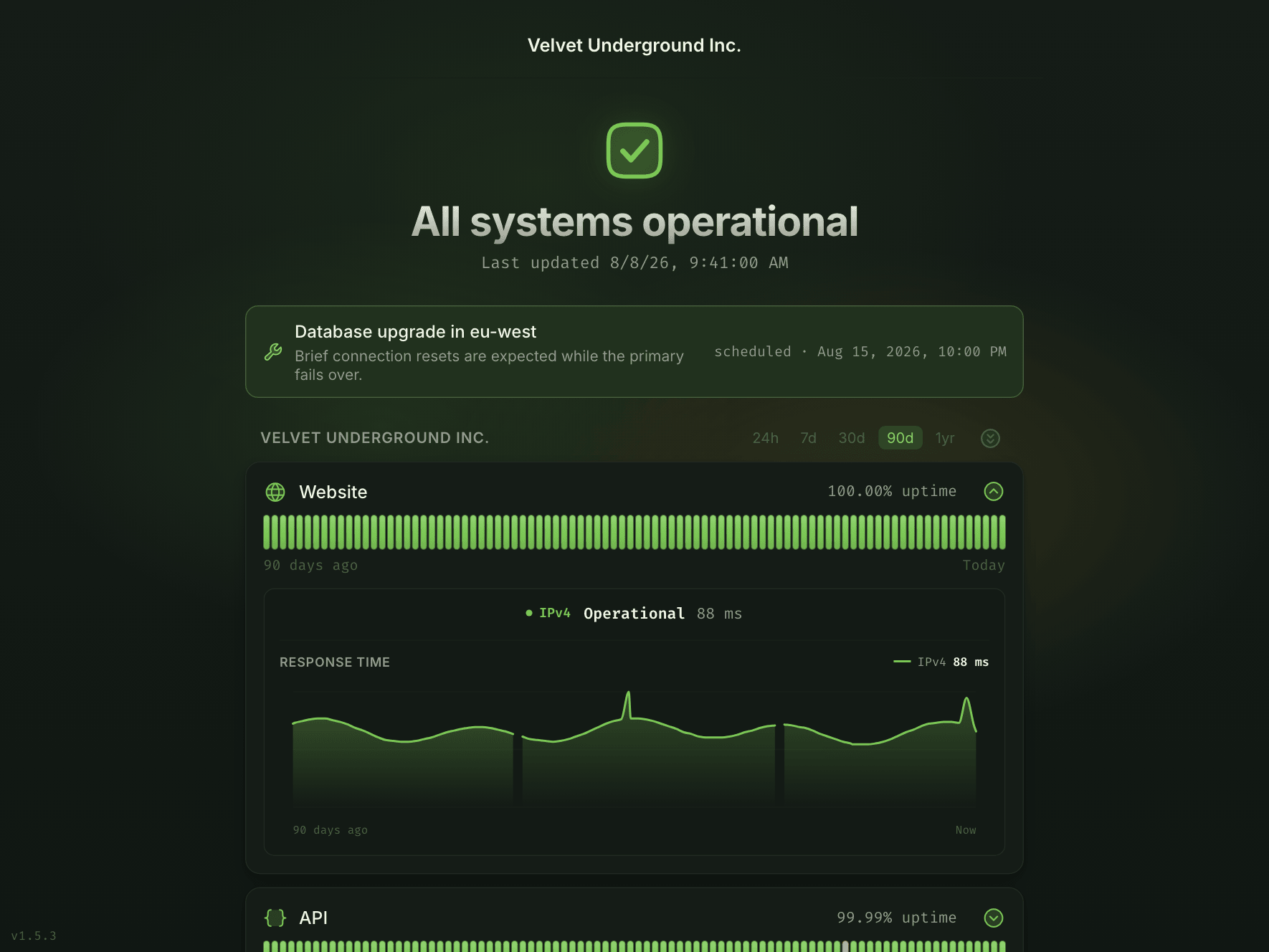Click the Velvet Underground Inc. page title
The height and width of the screenshot is (952, 1269).
tap(634, 45)
